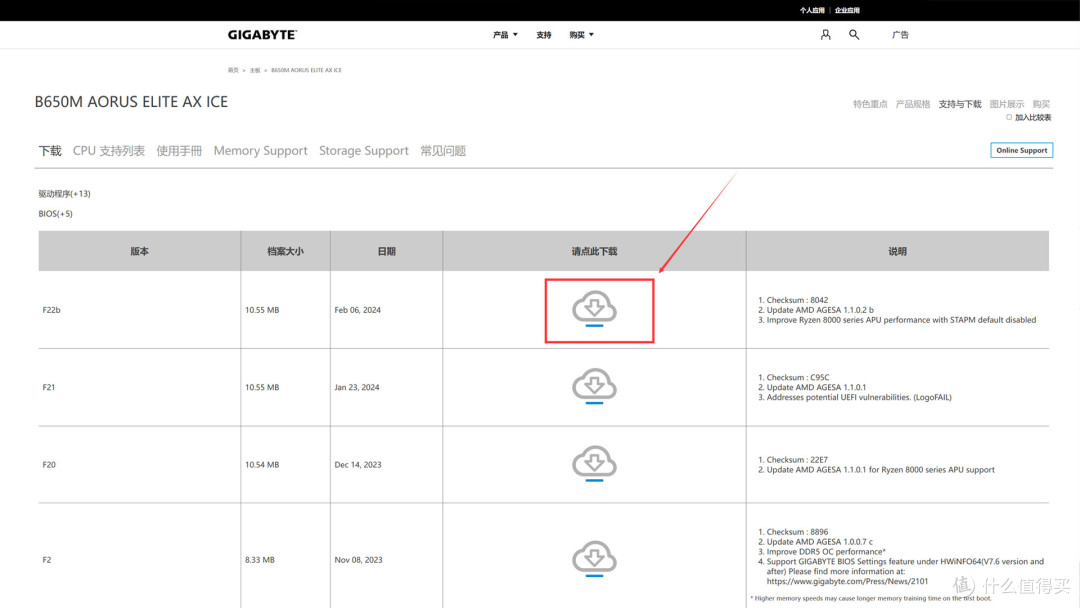Download the F21 BIOS file
1080x608 pixels.
[594, 386]
